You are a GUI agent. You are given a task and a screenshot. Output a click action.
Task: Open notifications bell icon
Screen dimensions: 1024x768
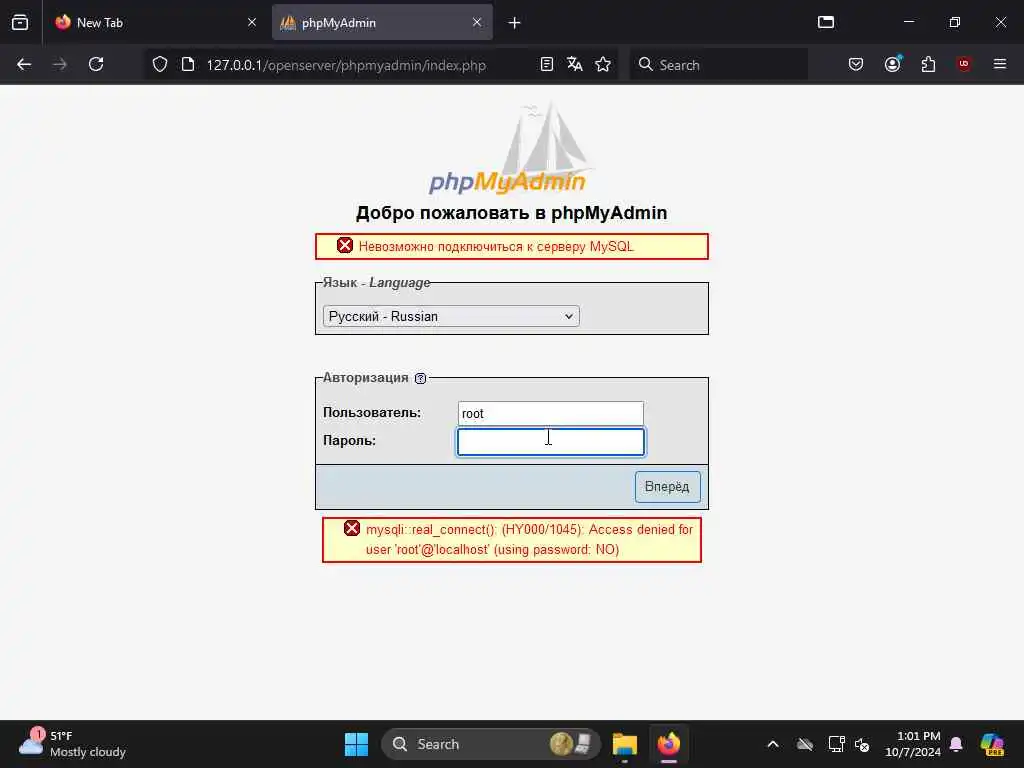pos(956,744)
